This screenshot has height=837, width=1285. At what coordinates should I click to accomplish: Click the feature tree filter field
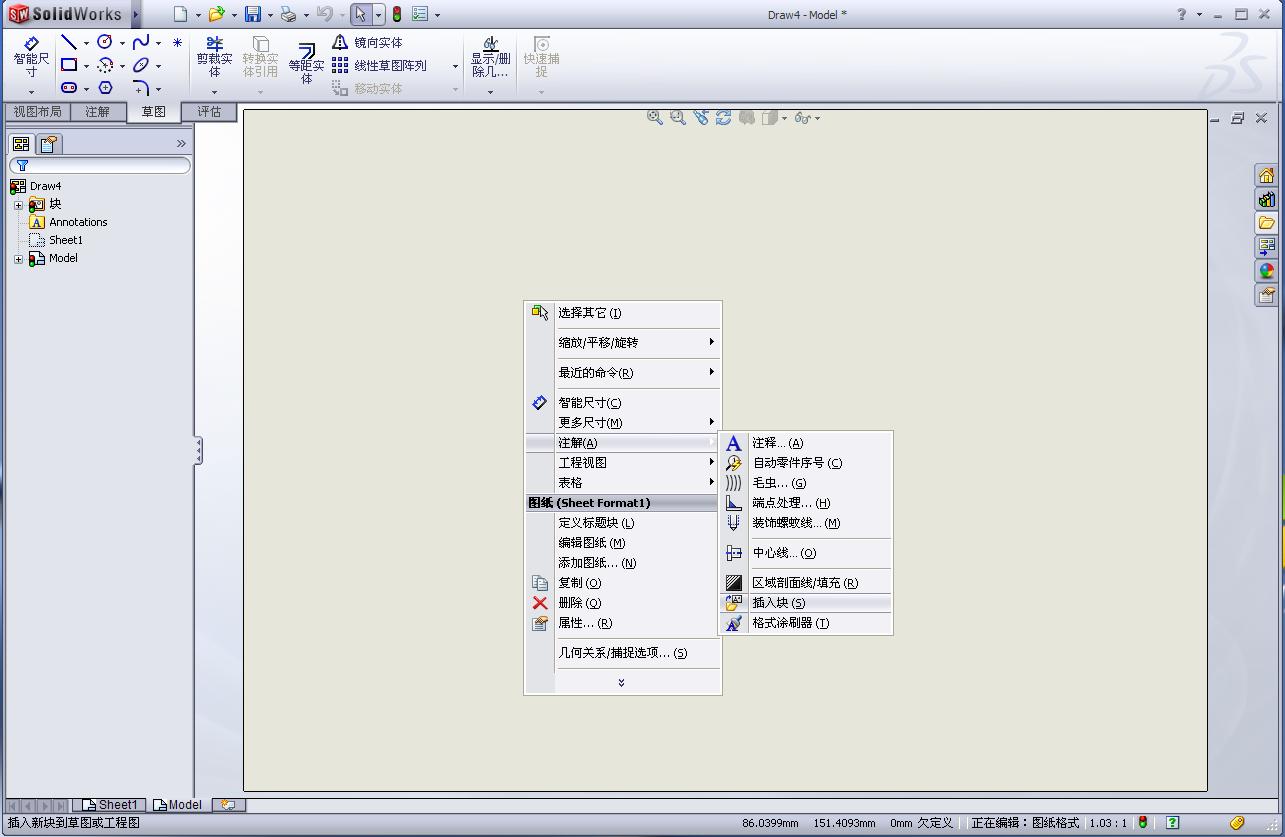coord(100,165)
